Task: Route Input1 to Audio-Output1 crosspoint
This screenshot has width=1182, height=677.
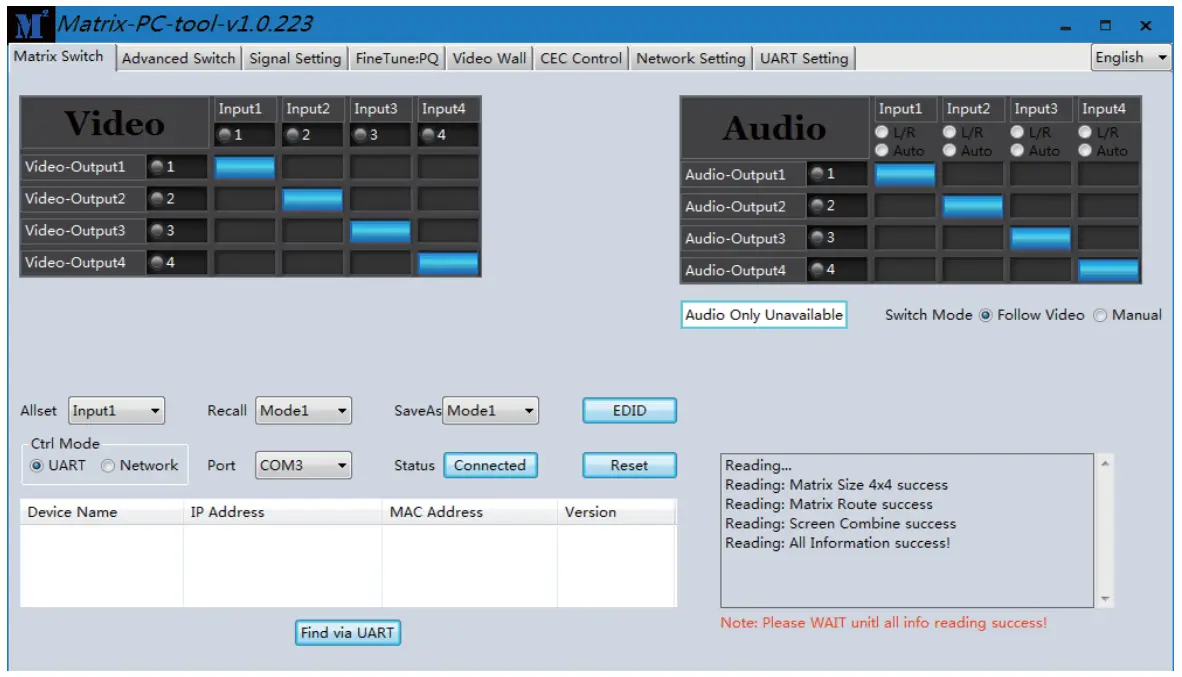Action: (904, 174)
